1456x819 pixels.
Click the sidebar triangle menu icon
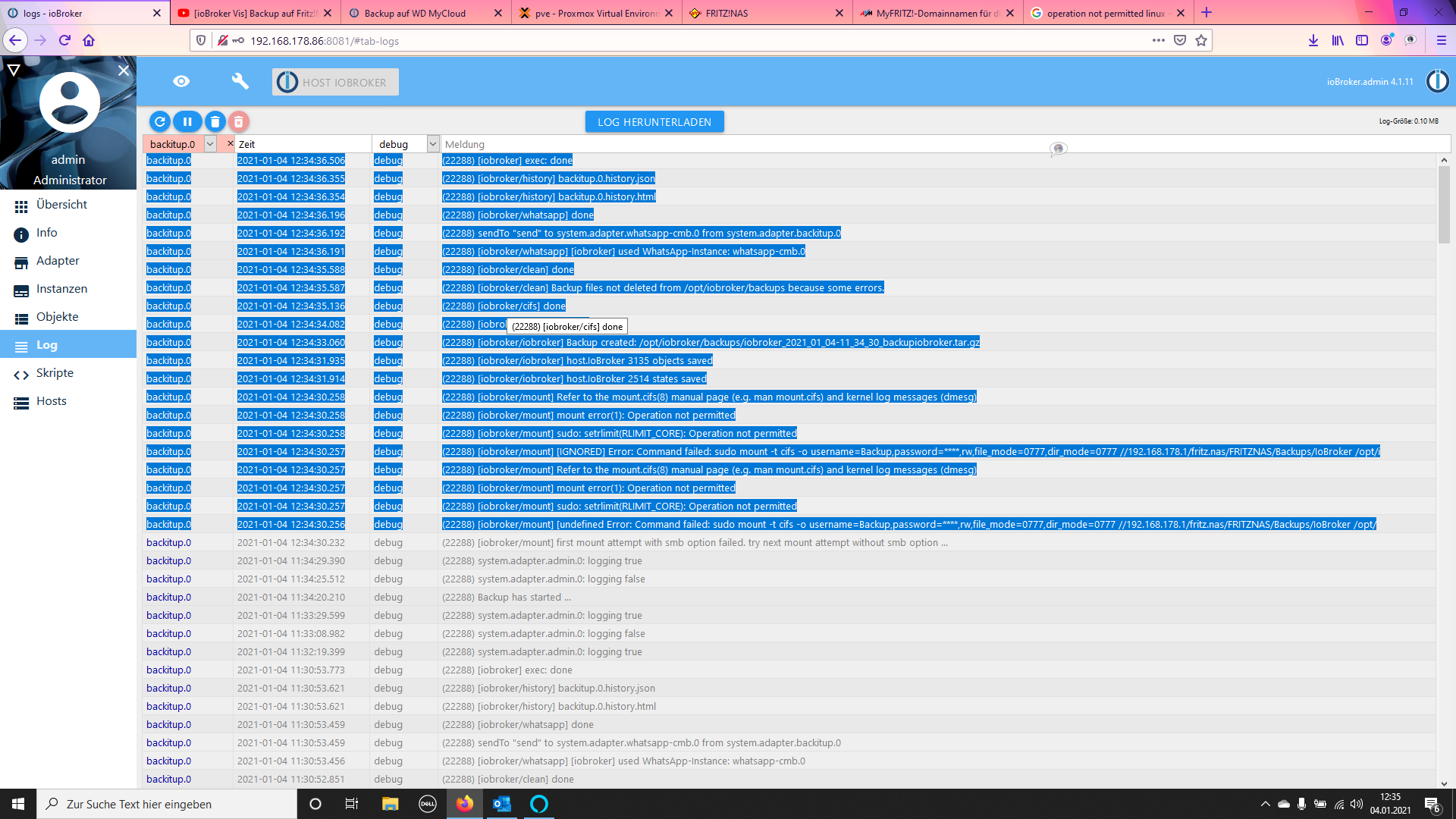[x=13, y=70]
